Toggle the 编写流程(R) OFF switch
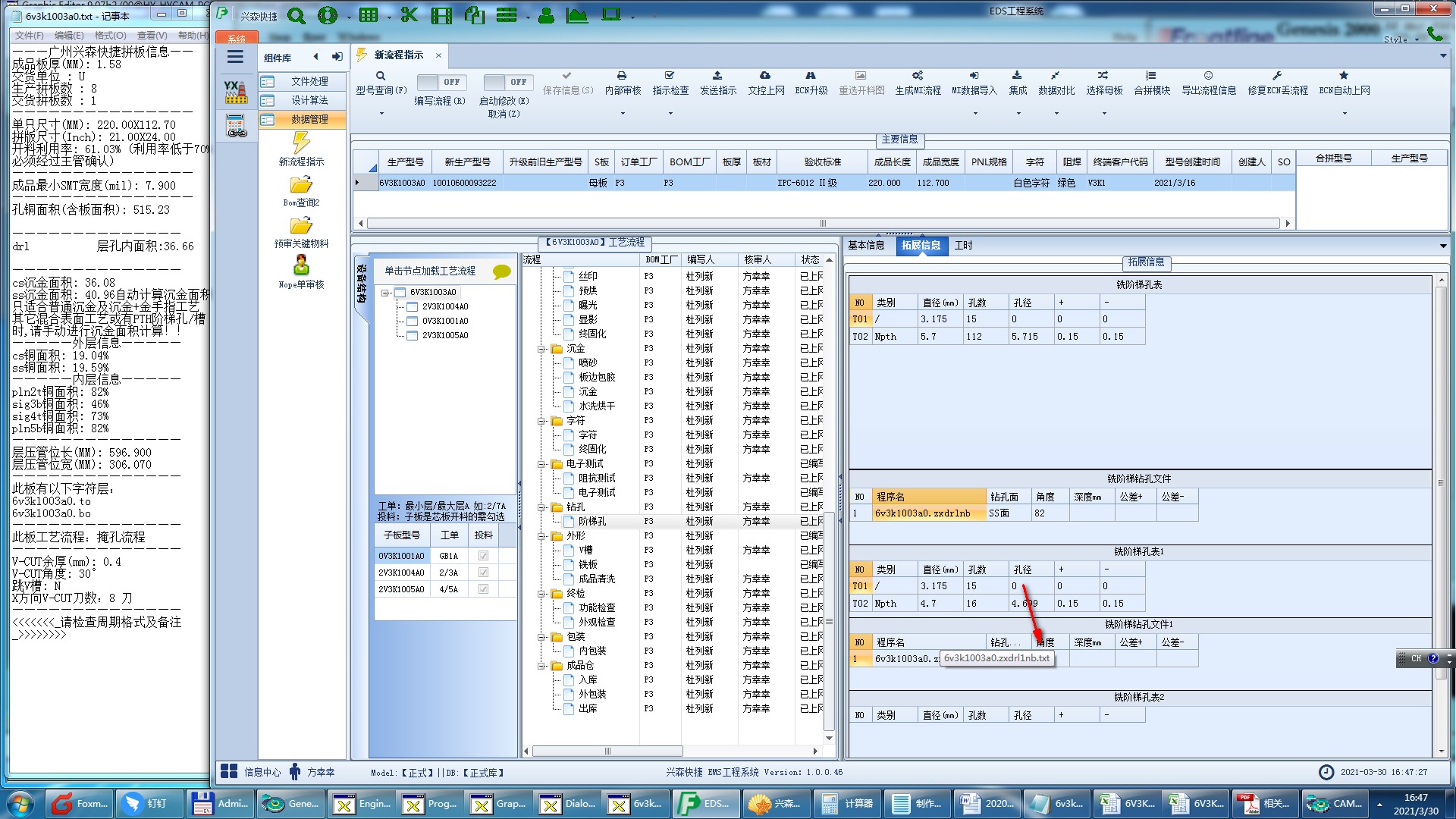Viewport: 1456px width, 819px height. tap(442, 82)
